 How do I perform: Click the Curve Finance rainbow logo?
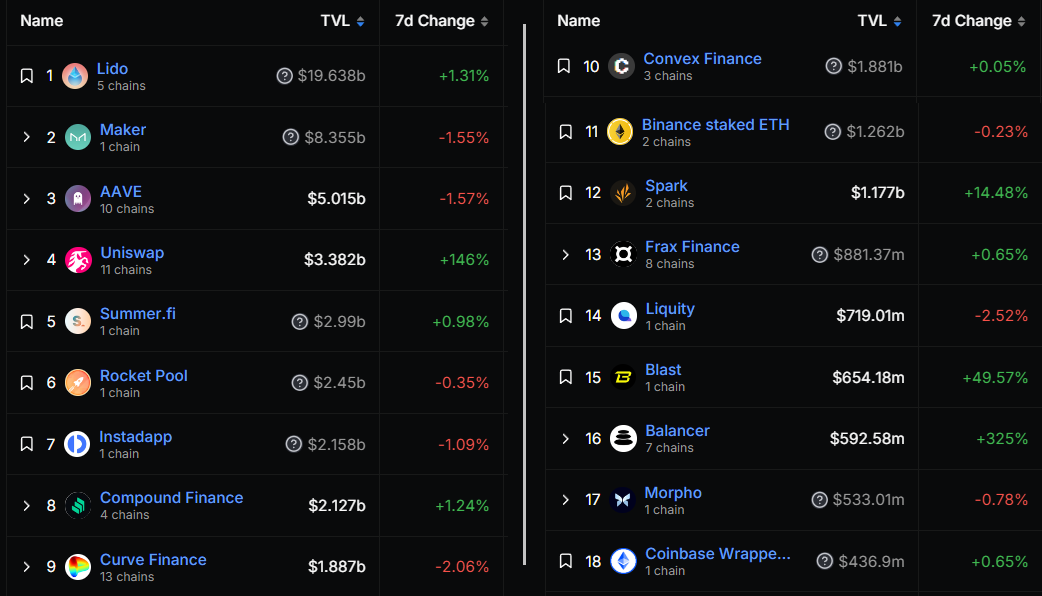point(78,567)
